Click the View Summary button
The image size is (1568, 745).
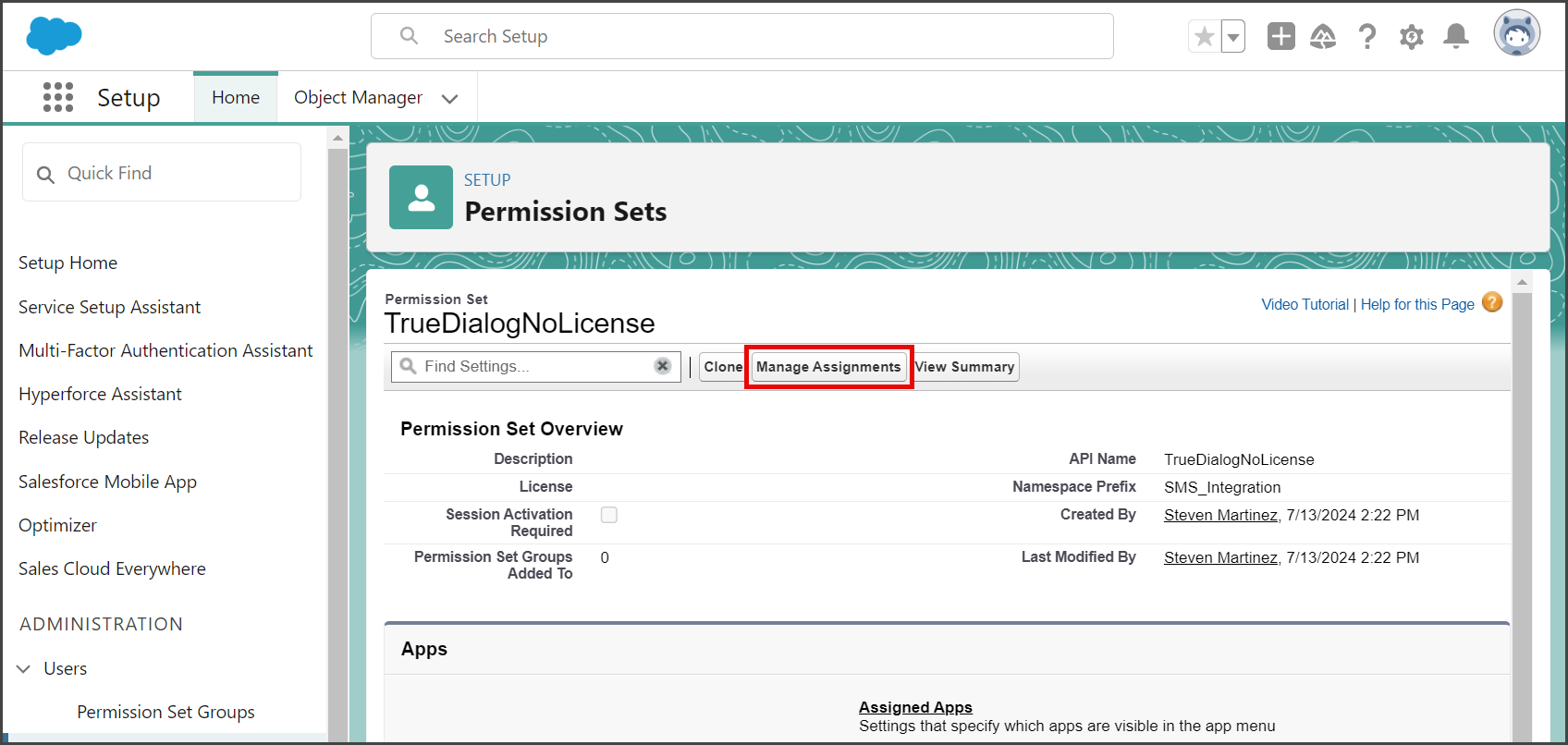pyautogui.click(x=965, y=367)
